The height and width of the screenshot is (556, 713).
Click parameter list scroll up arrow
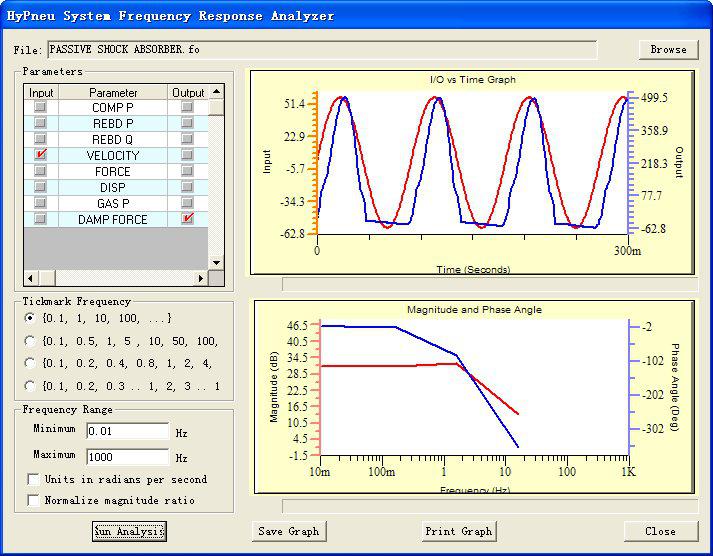coord(216,92)
